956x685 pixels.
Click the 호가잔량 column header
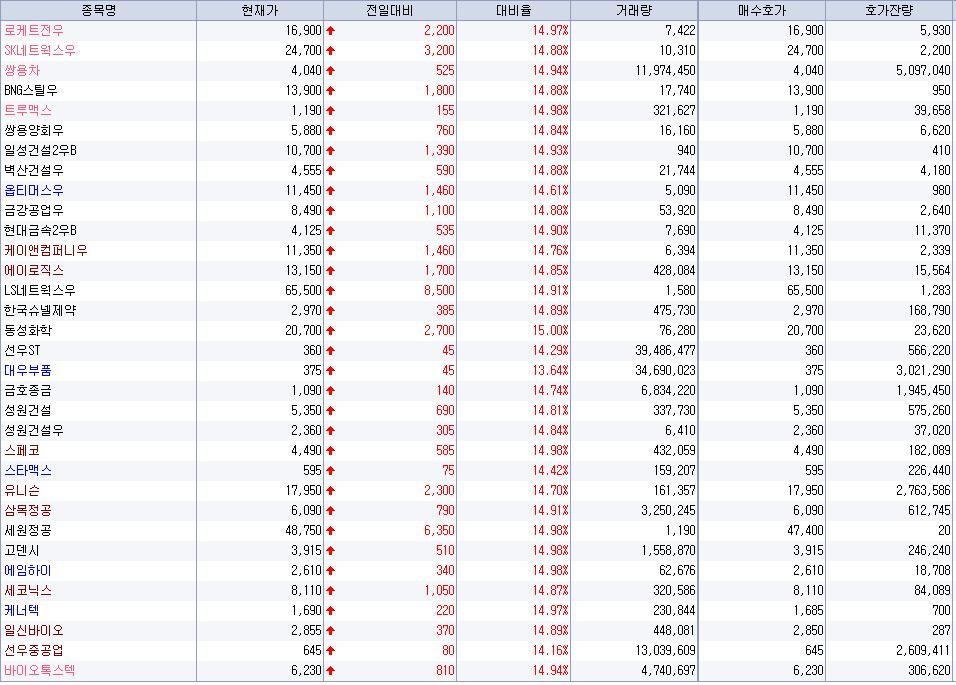point(889,10)
